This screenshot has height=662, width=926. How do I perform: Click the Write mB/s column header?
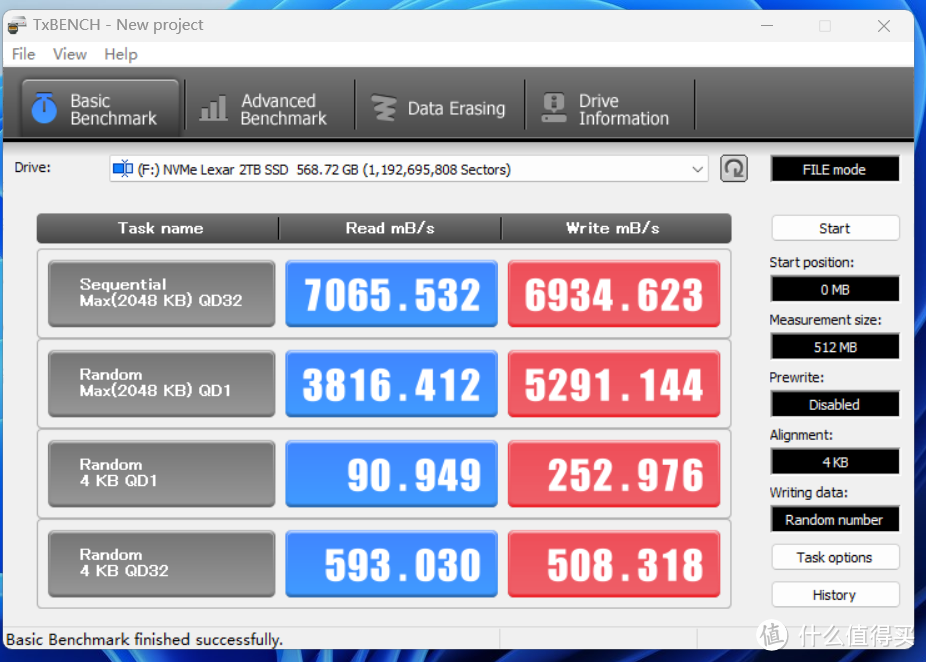click(616, 229)
